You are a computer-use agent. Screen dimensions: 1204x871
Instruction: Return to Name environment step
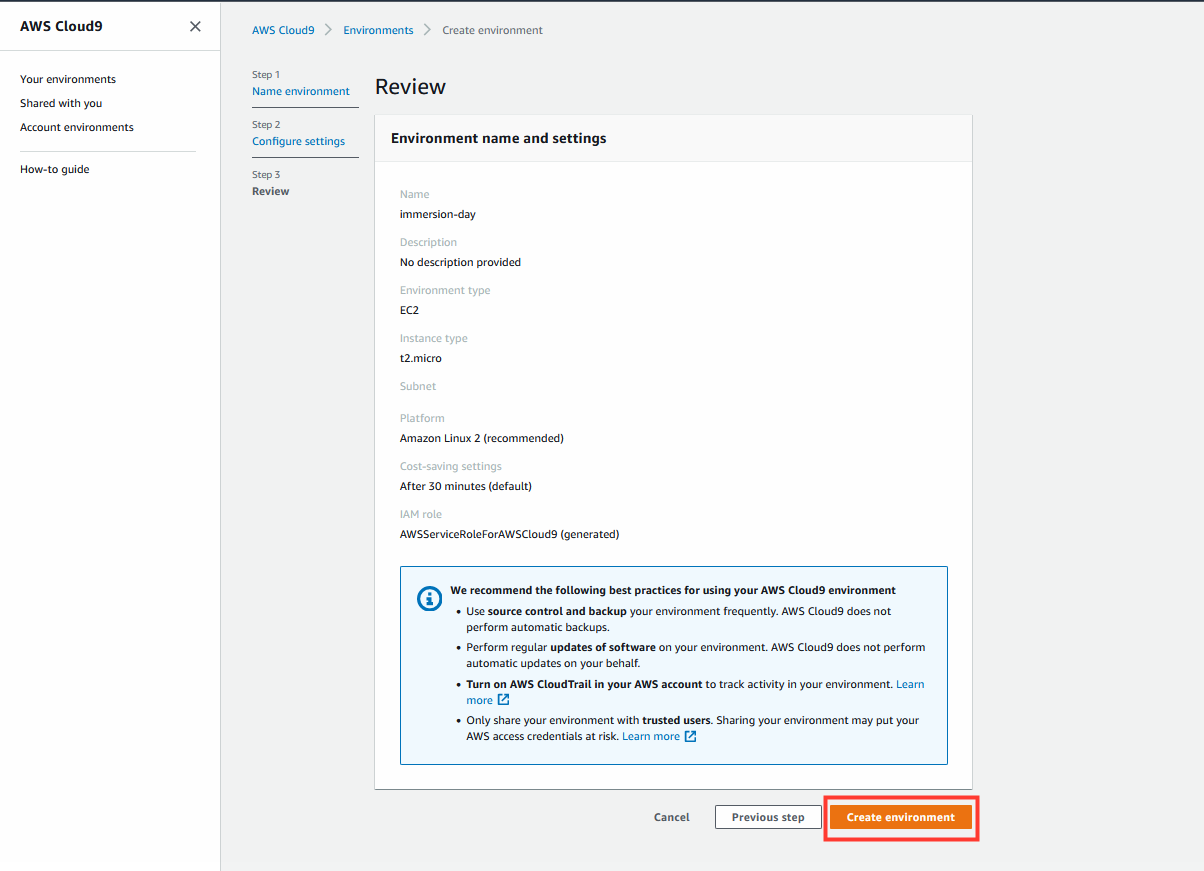tap(301, 91)
